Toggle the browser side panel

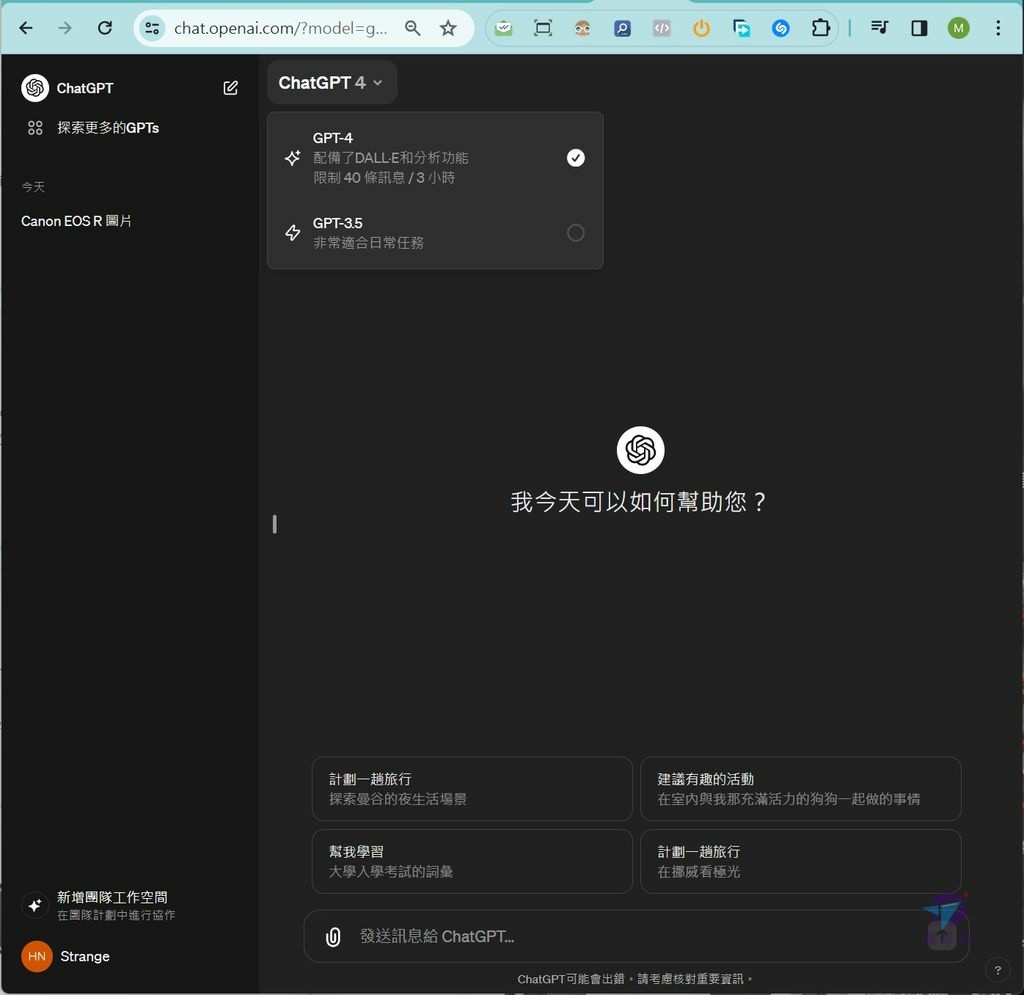coord(920,28)
